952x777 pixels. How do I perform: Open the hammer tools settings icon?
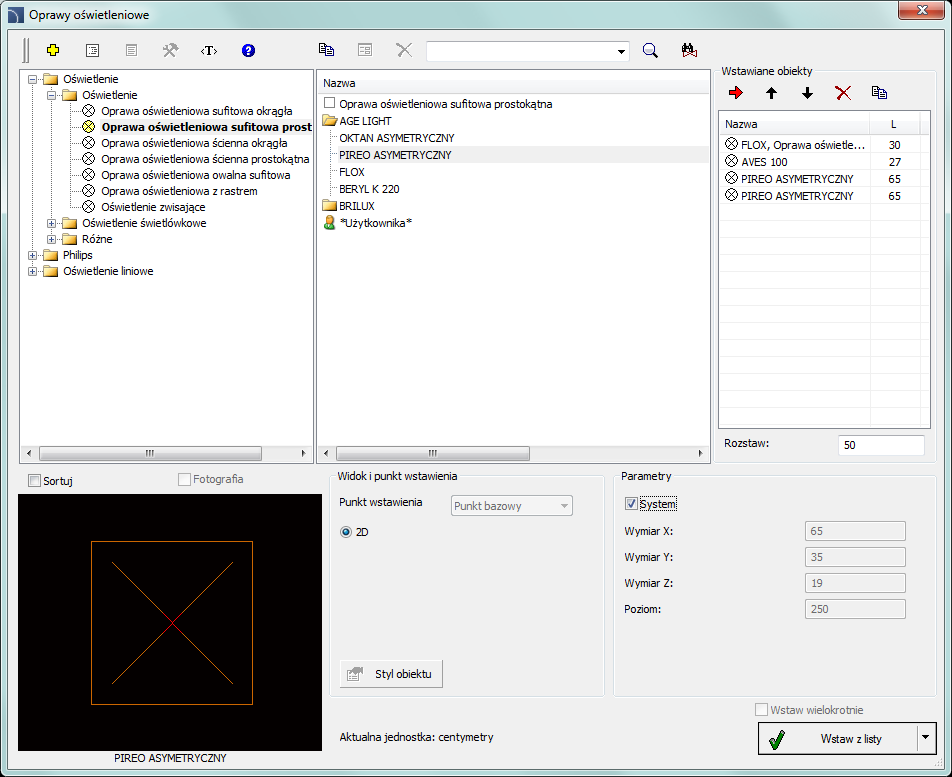coord(170,50)
